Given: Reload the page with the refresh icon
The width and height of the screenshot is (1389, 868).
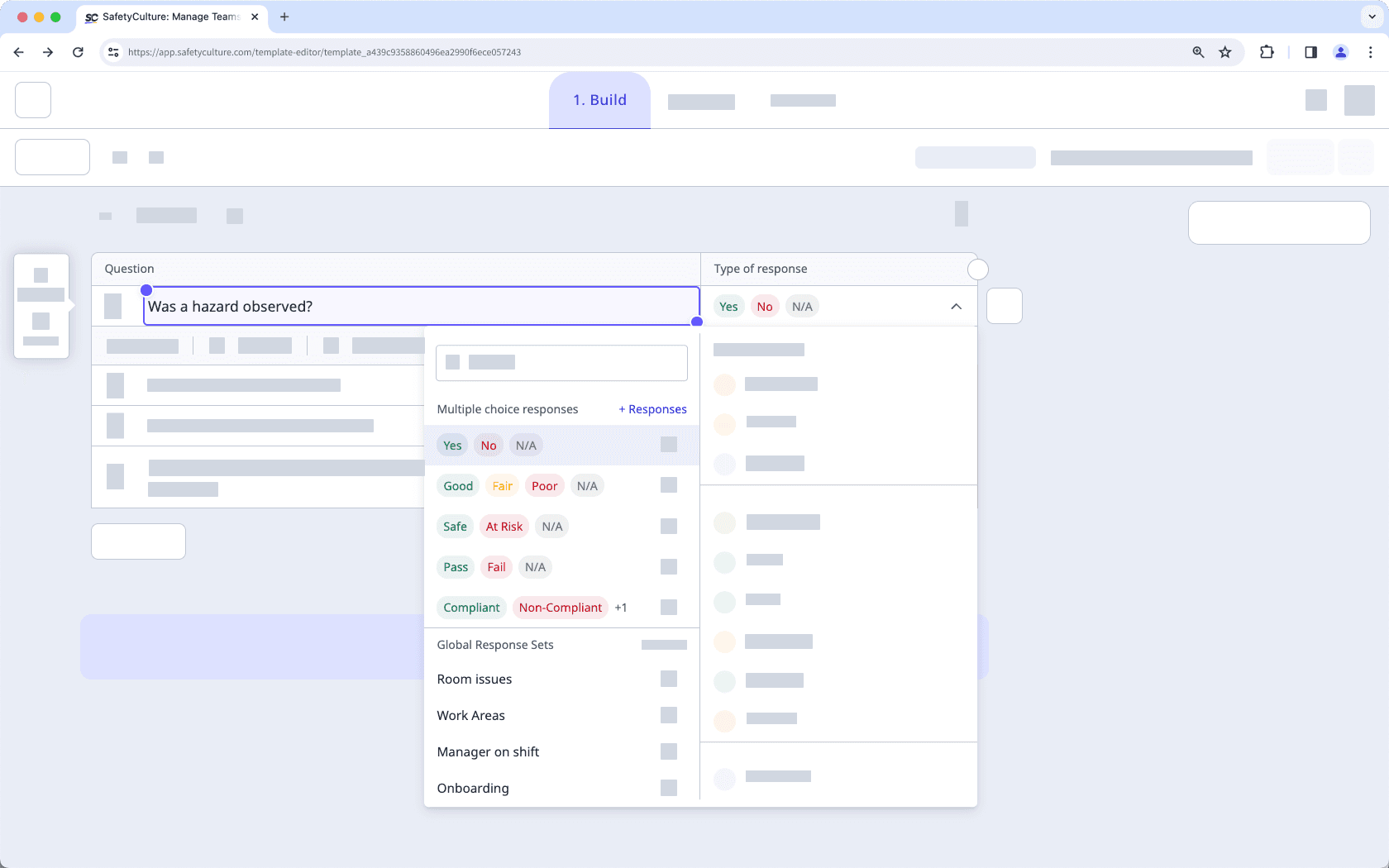Looking at the screenshot, I should [78, 51].
